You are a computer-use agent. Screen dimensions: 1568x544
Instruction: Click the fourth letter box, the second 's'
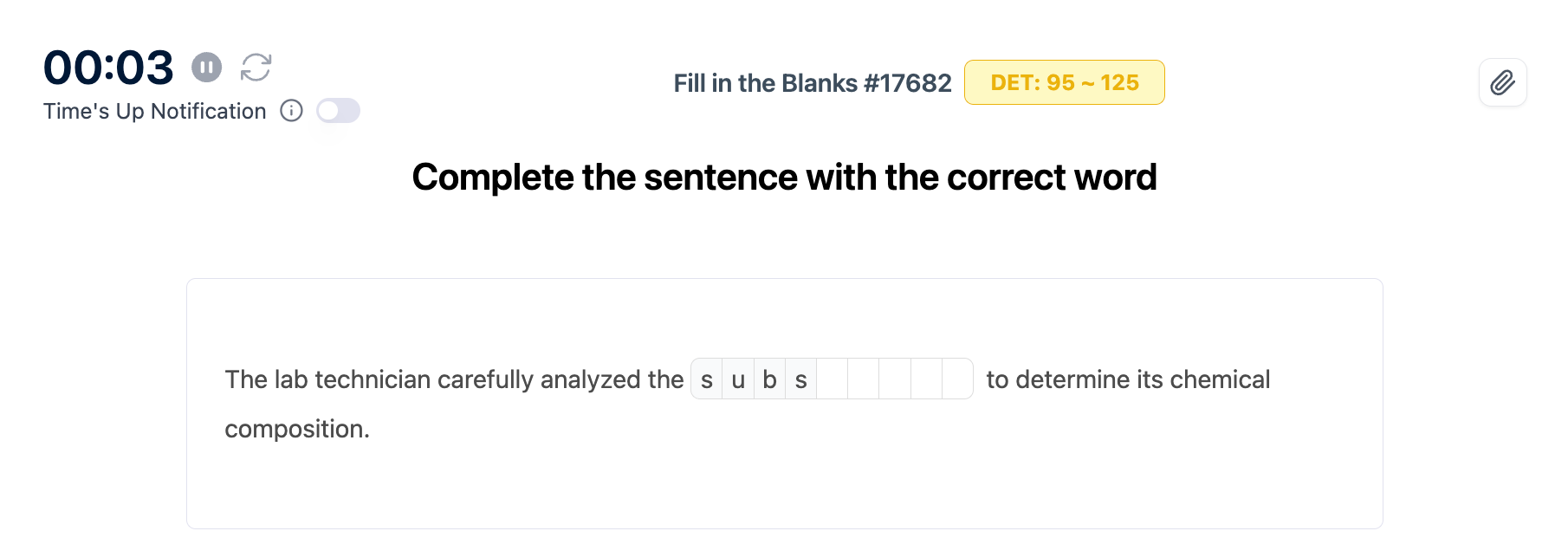[801, 379]
